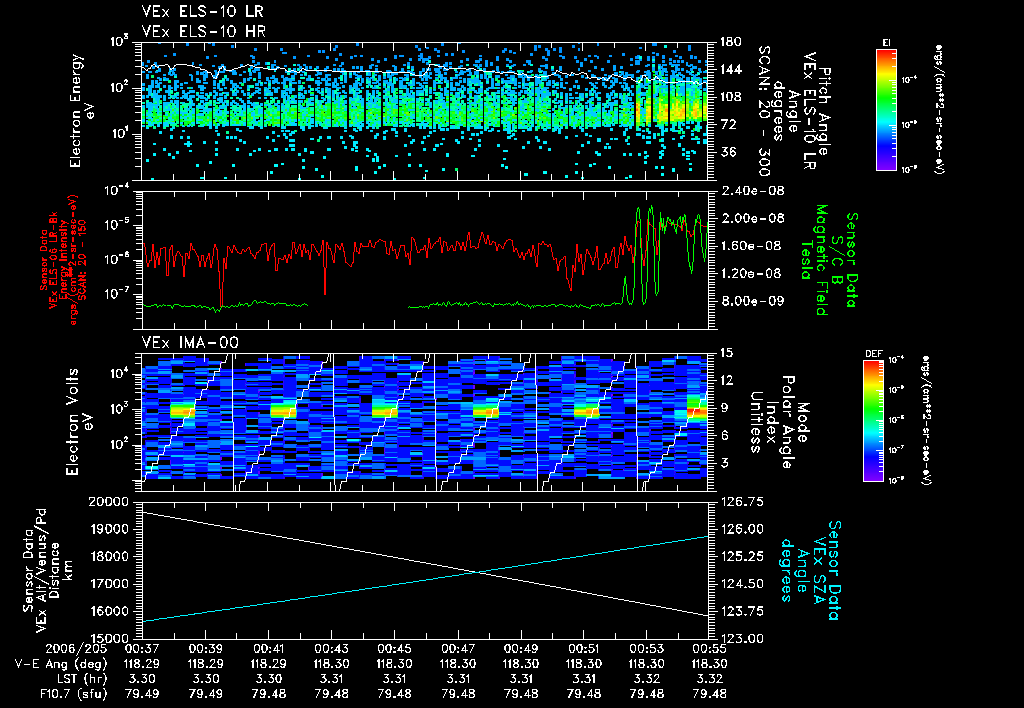1024x708 pixels.
Task: Click the 2.40e-08 magnetic field tick
Action: [x=752, y=191]
